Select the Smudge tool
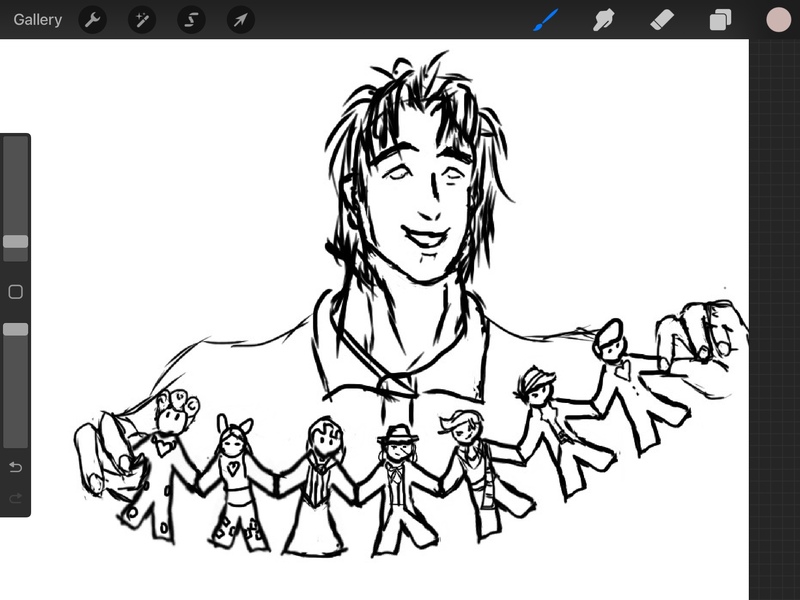Screen dimensions: 800x600 (x=603, y=20)
